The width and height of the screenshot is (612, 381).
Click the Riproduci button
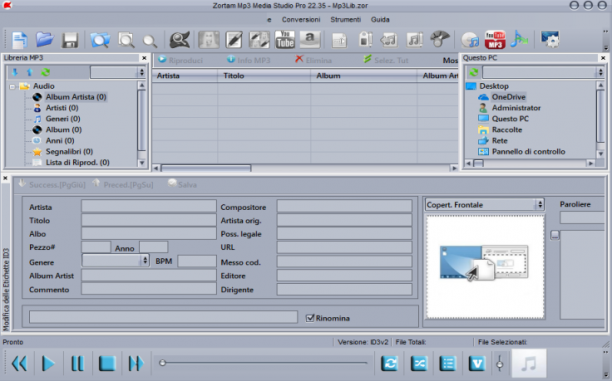pyautogui.click(x=180, y=60)
